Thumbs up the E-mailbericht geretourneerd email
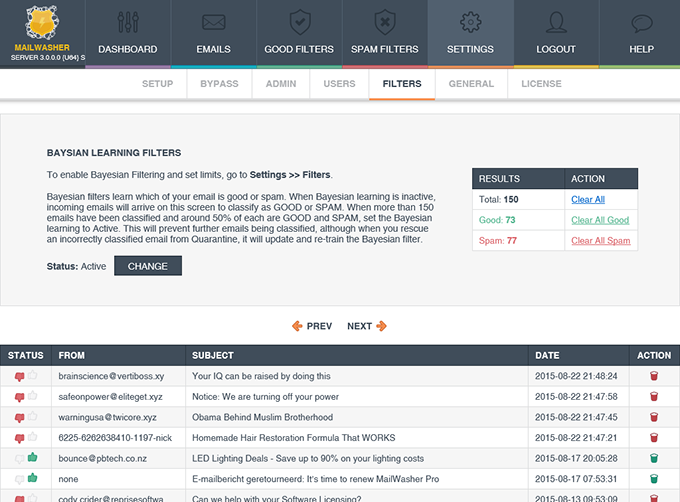 (x=33, y=478)
